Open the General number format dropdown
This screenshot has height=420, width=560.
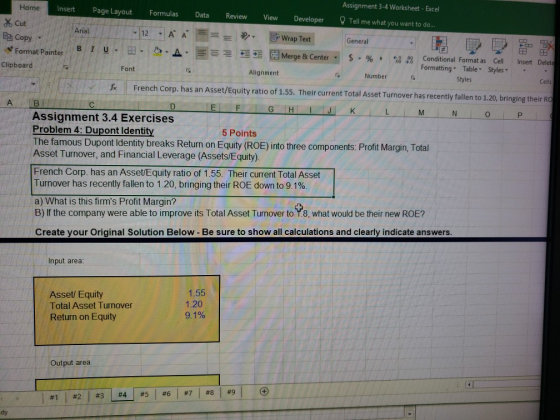coord(412,43)
